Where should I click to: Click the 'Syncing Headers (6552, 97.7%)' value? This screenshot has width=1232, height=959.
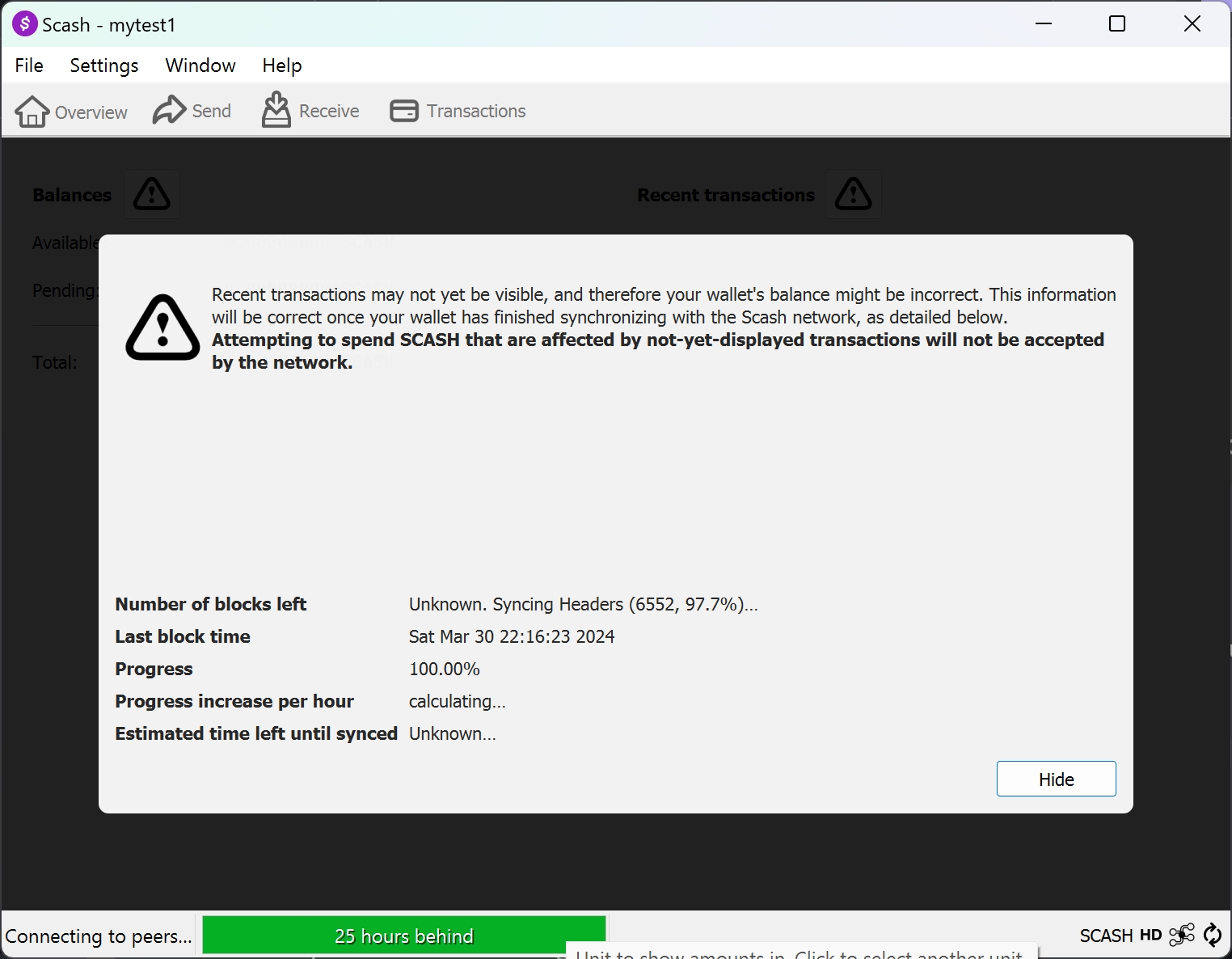[584, 604]
